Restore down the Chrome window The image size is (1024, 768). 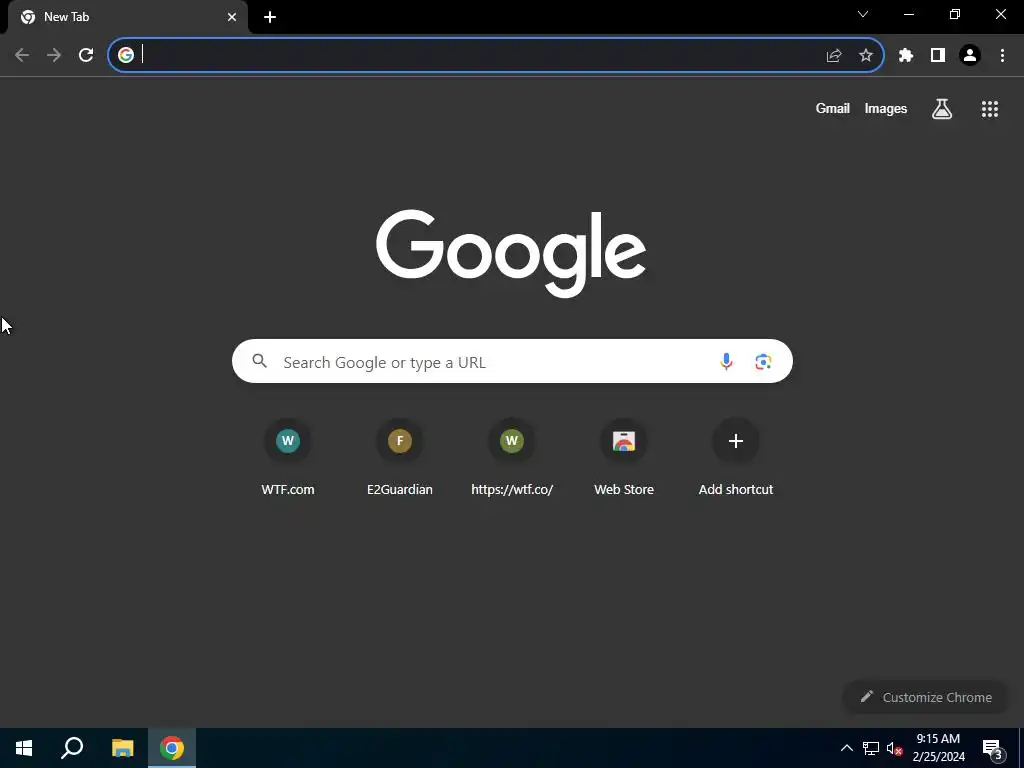[955, 14]
